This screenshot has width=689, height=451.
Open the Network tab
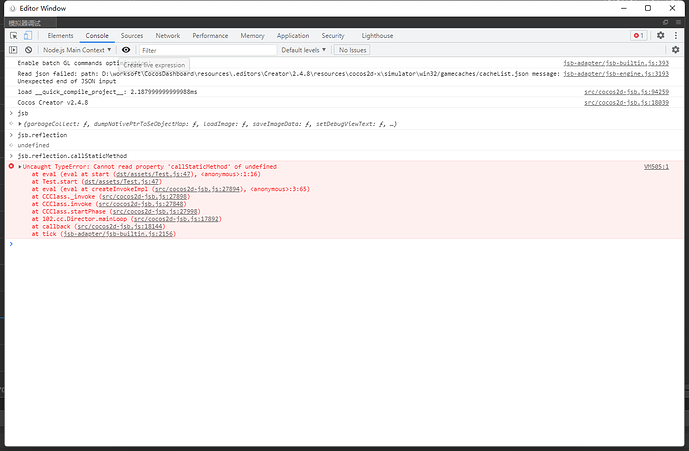coord(168,36)
